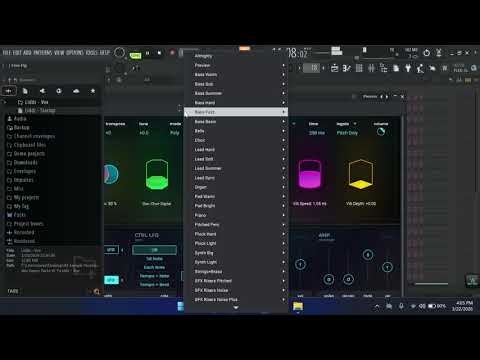Show hidden system tray icons chevron
This screenshot has height=360, width=480.
tap(377, 306)
